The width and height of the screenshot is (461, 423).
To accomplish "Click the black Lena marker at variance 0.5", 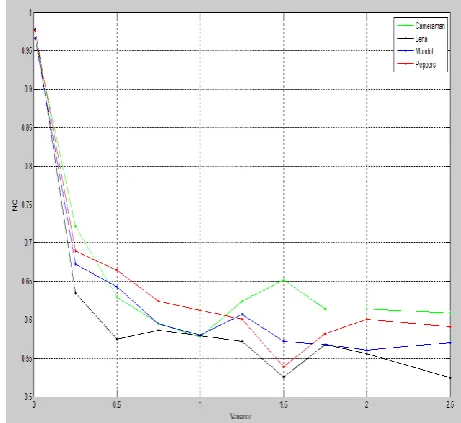I will [117, 339].
